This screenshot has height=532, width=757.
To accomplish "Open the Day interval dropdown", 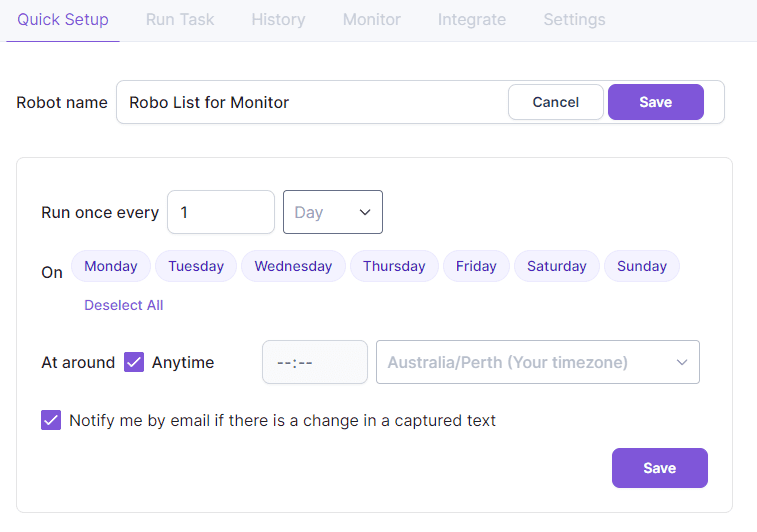I will click(333, 212).
